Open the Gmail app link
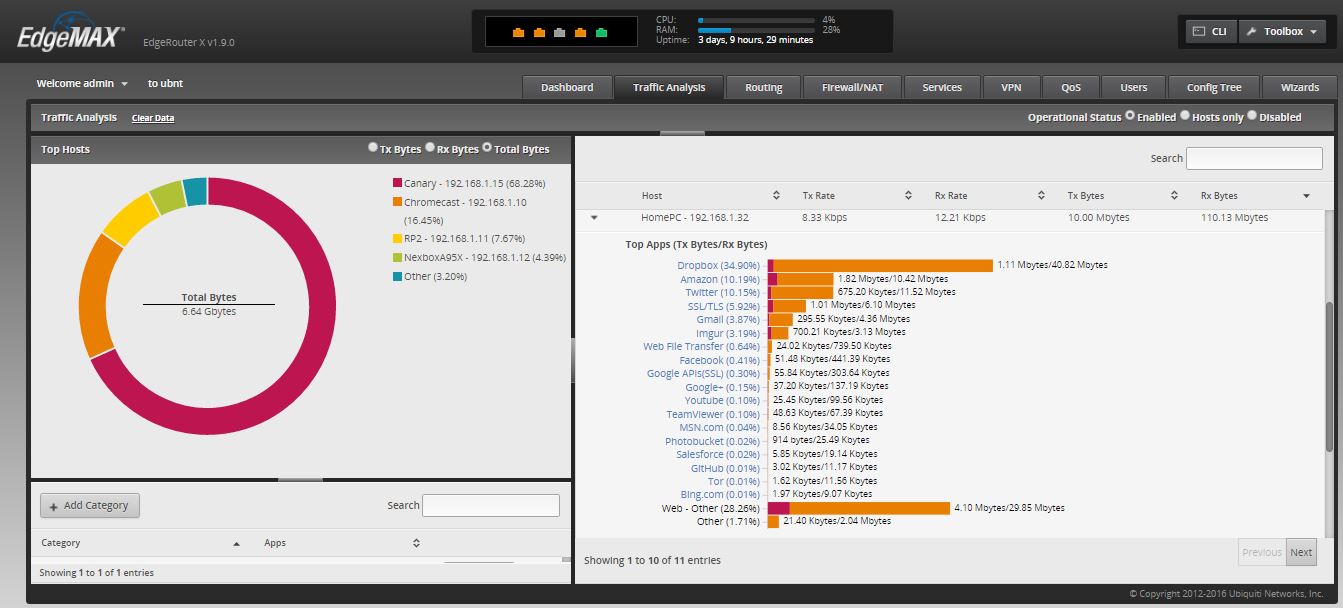The width and height of the screenshot is (1343, 608). 728,319
